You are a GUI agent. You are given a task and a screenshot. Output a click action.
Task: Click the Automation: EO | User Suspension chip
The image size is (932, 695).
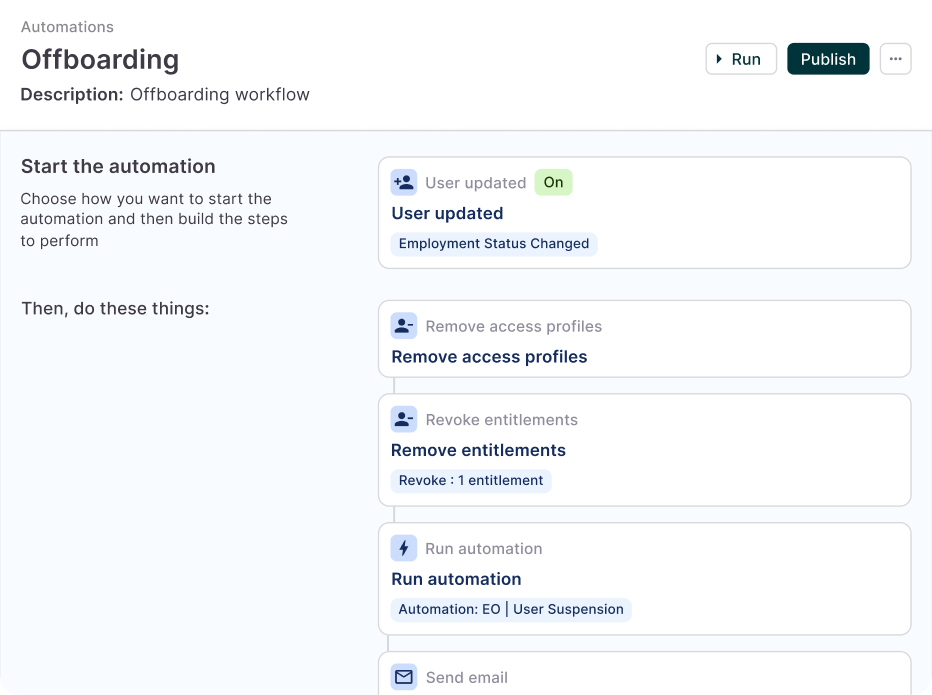tap(511, 609)
